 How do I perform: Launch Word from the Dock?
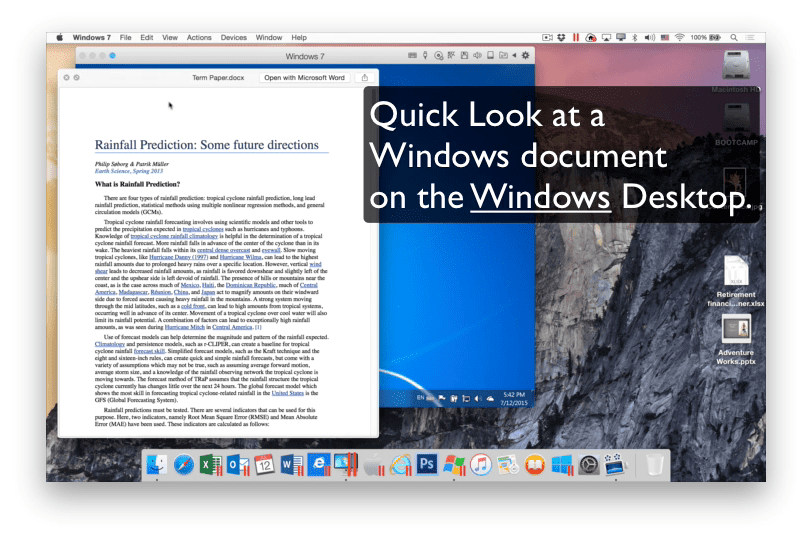pyautogui.click(x=292, y=464)
